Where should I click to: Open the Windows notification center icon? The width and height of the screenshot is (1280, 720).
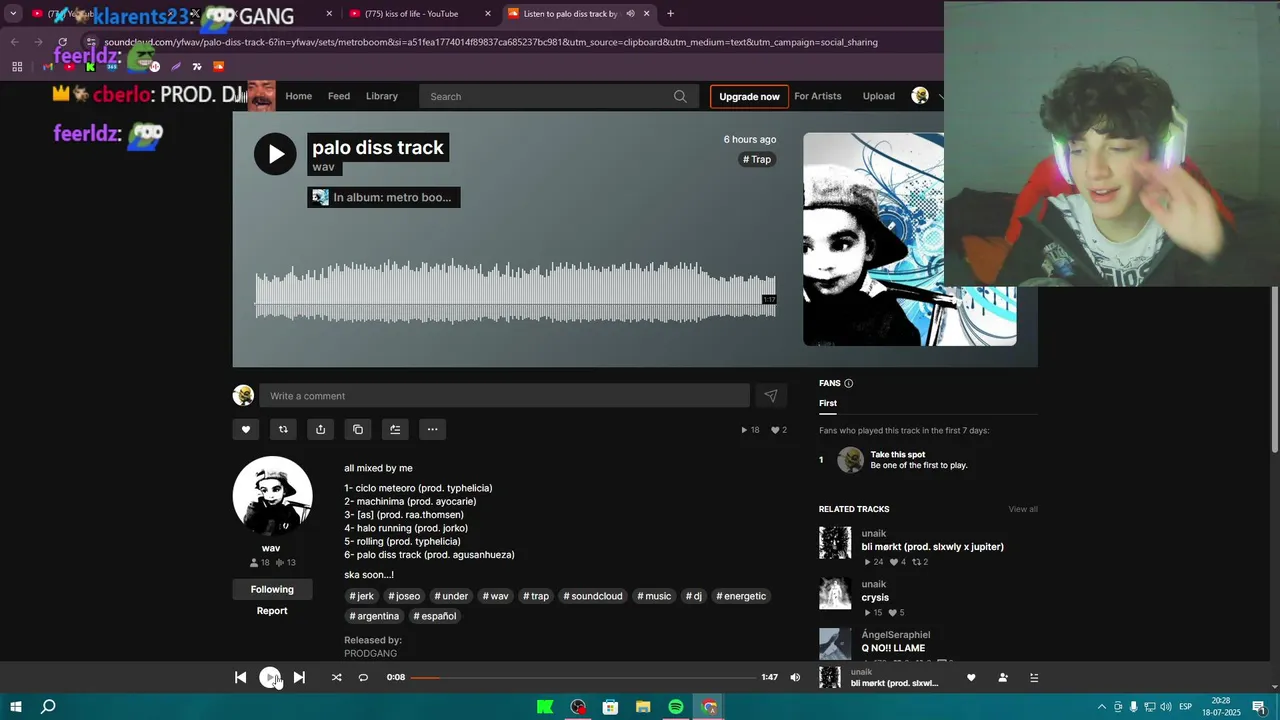pyautogui.click(x=1259, y=707)
